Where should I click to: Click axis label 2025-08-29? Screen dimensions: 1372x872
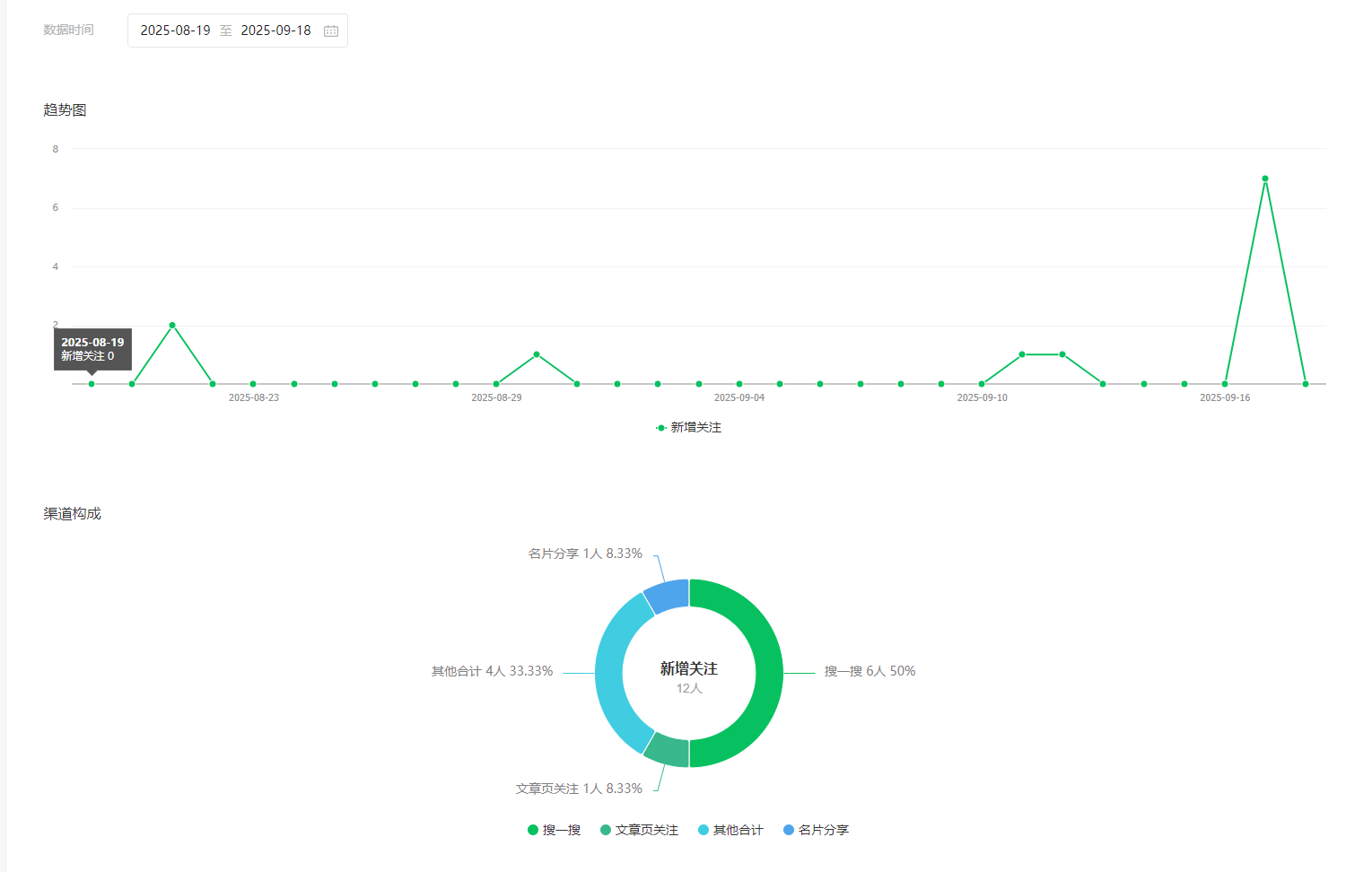click(x=496, y=397)
